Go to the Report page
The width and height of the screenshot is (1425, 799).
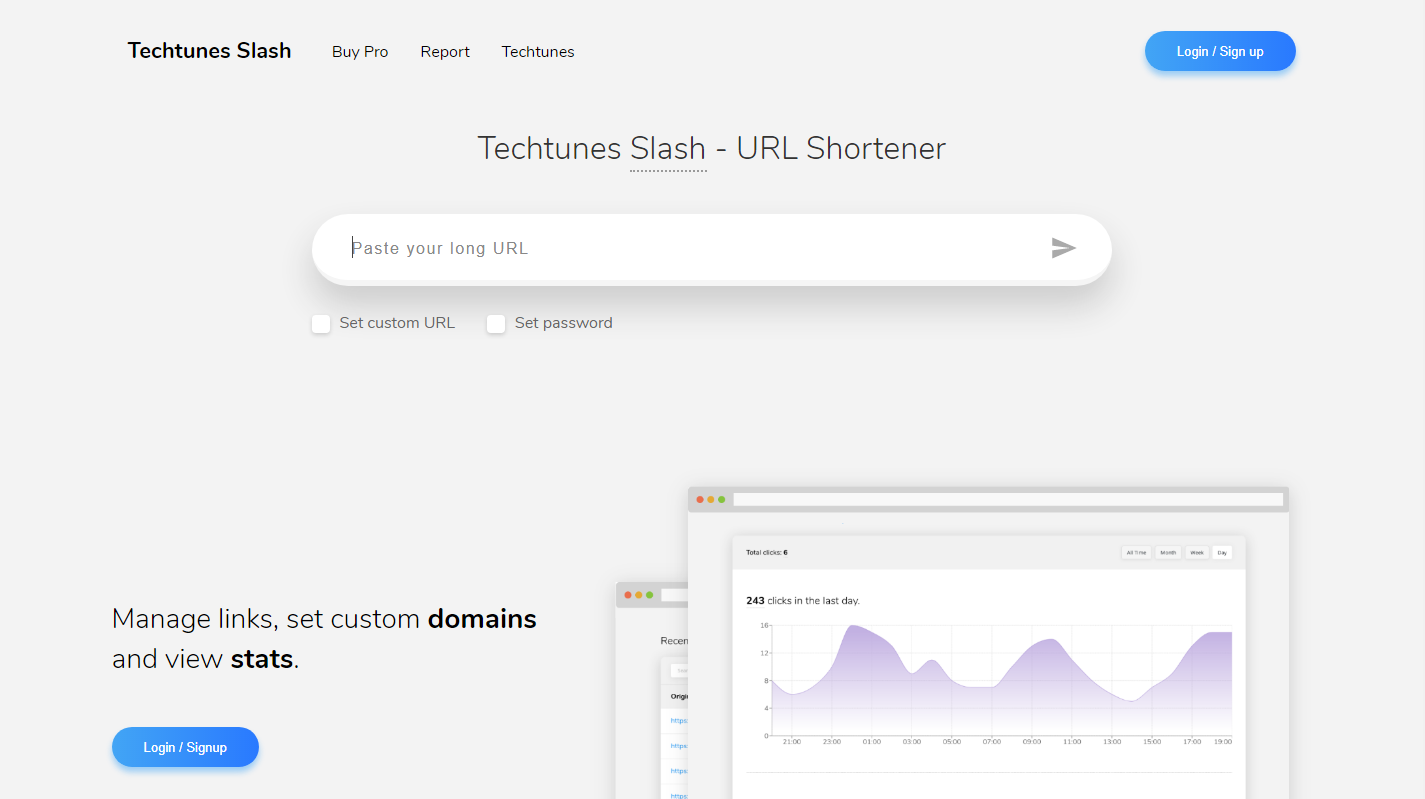(x=445, y=52)
